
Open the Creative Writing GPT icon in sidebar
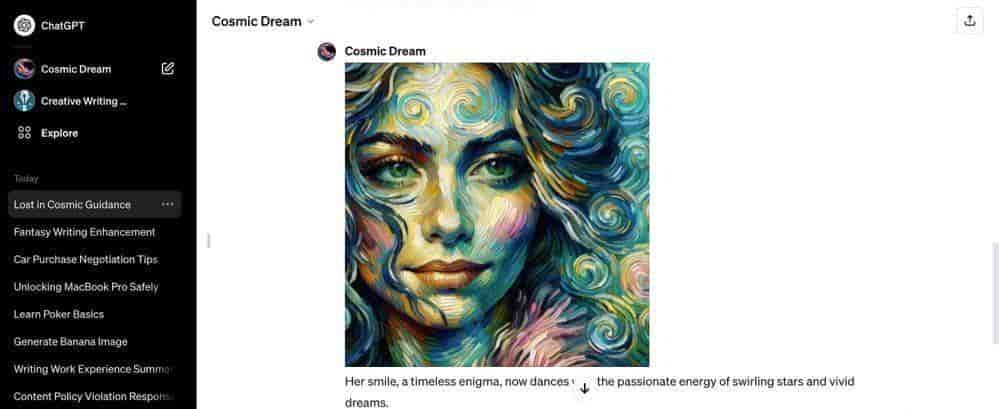[24, 101]
